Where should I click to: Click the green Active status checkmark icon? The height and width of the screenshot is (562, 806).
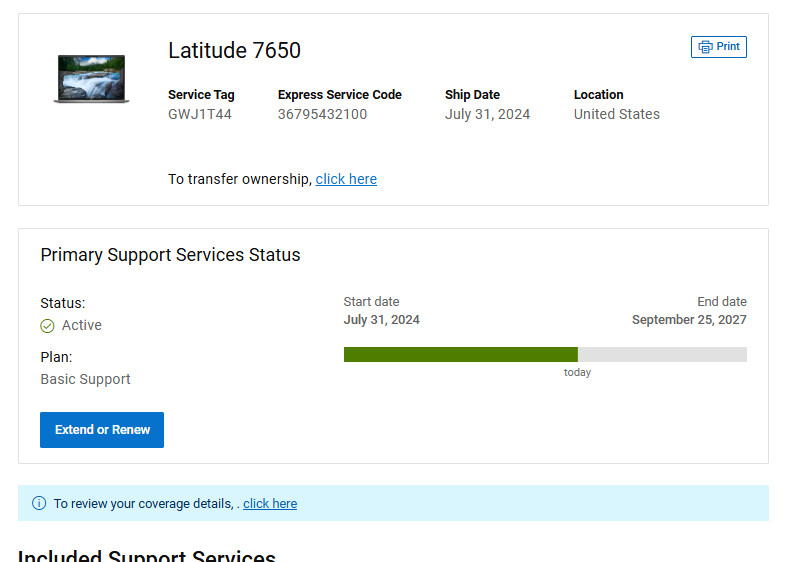click(x=47, y=326)
